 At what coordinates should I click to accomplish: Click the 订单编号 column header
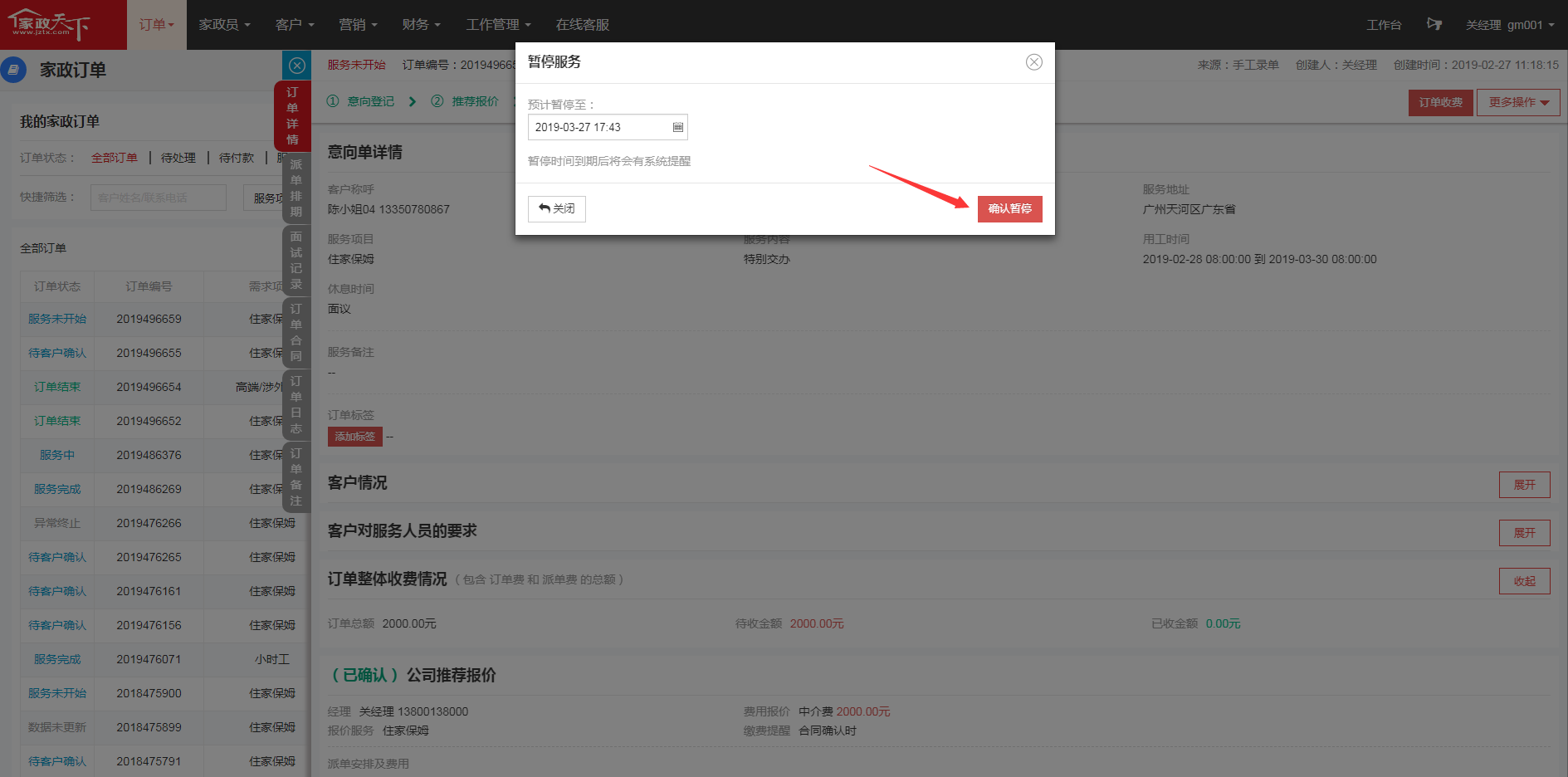tap(149, 286)
